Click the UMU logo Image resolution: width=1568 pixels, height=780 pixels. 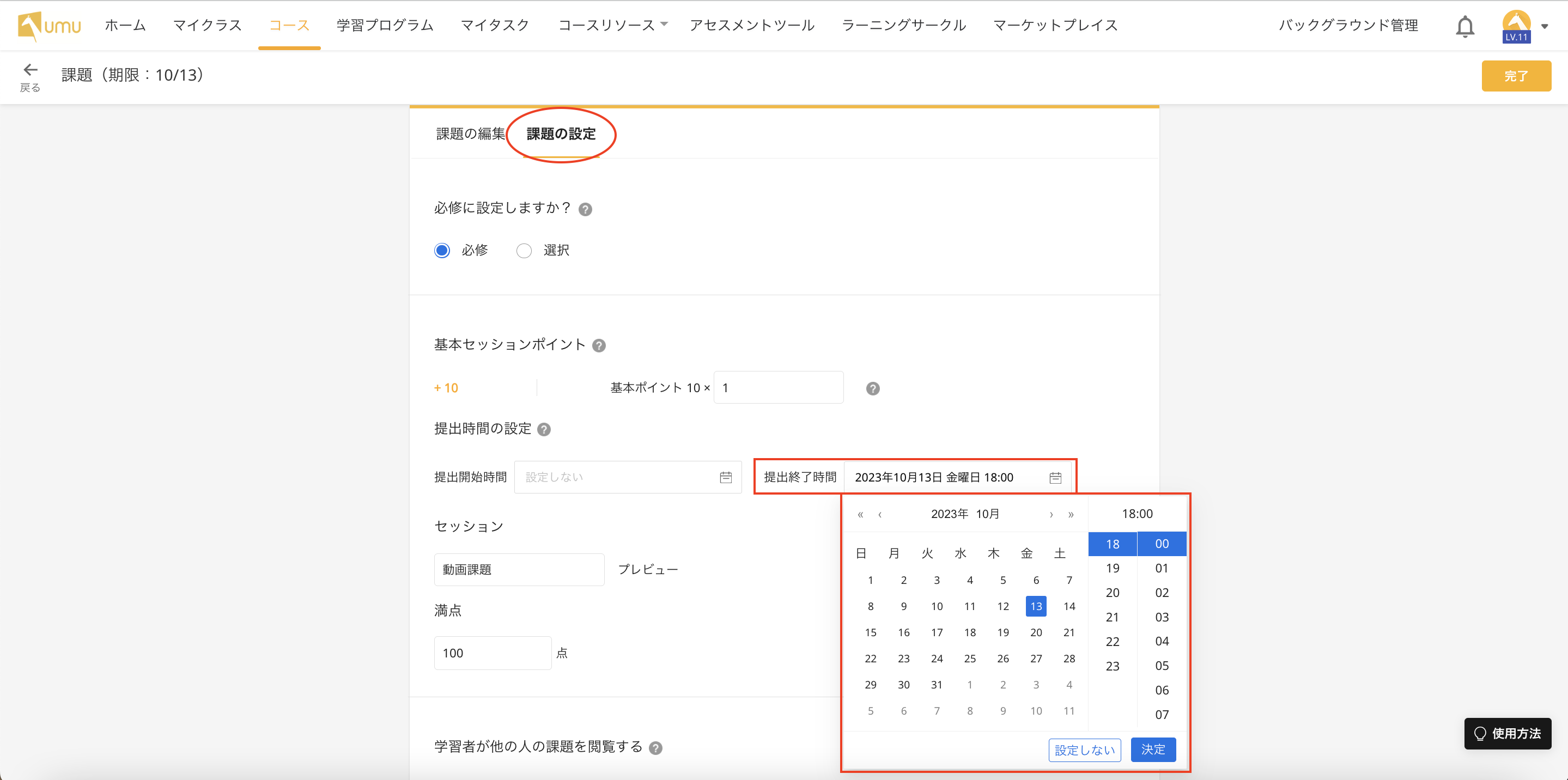[x=49, y=26]
